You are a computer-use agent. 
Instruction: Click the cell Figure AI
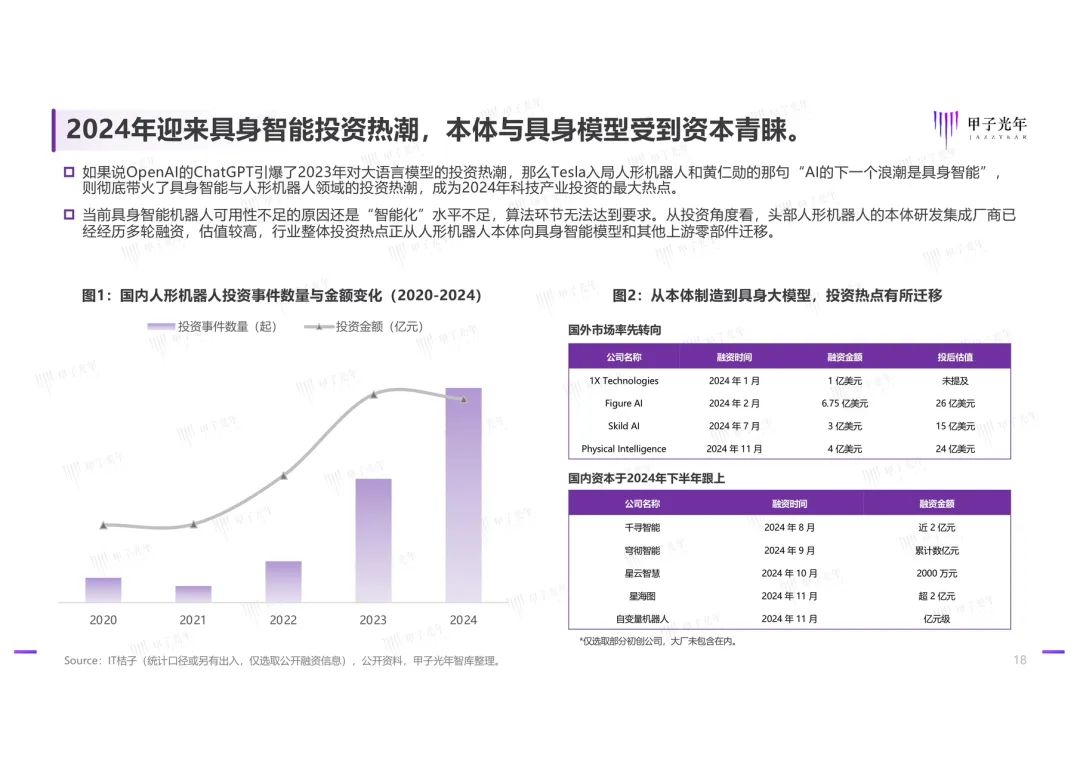(624, 404)
